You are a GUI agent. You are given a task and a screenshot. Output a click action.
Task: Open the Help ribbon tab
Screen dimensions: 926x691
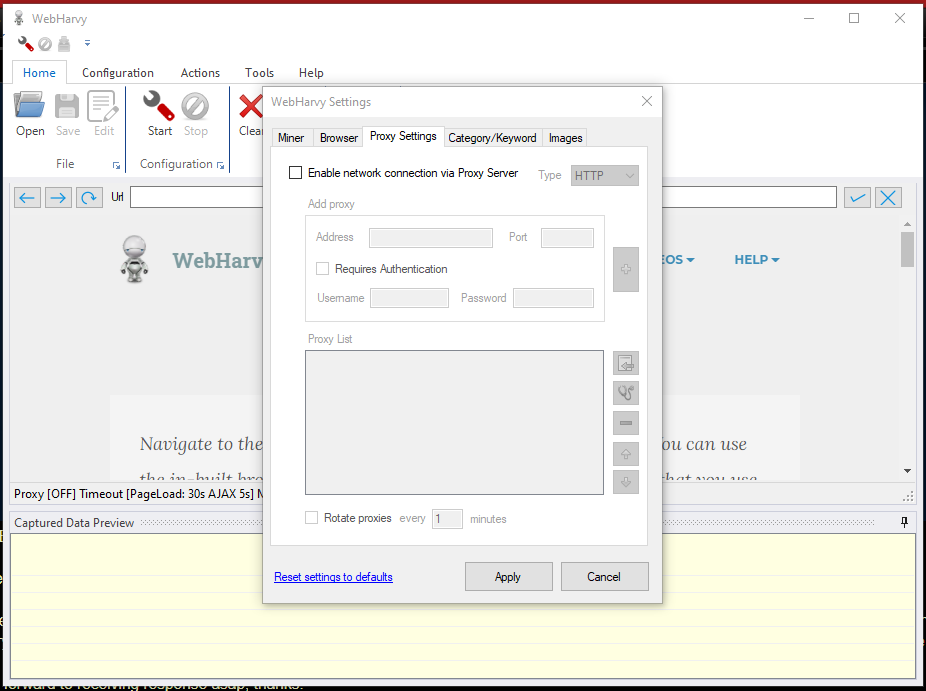pyautogui.click(x=311, y=73)
